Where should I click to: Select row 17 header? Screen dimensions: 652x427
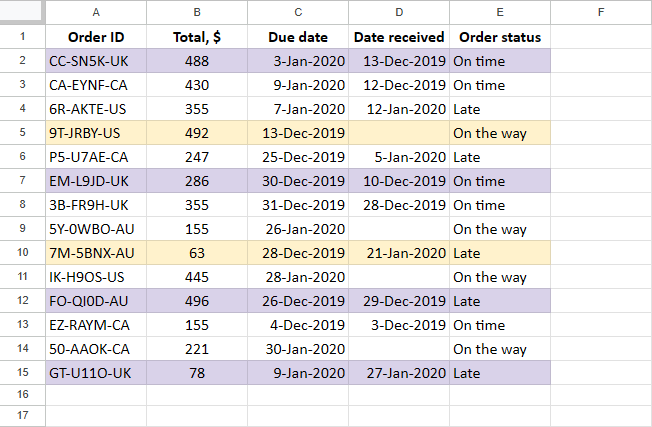coord(21,415)
